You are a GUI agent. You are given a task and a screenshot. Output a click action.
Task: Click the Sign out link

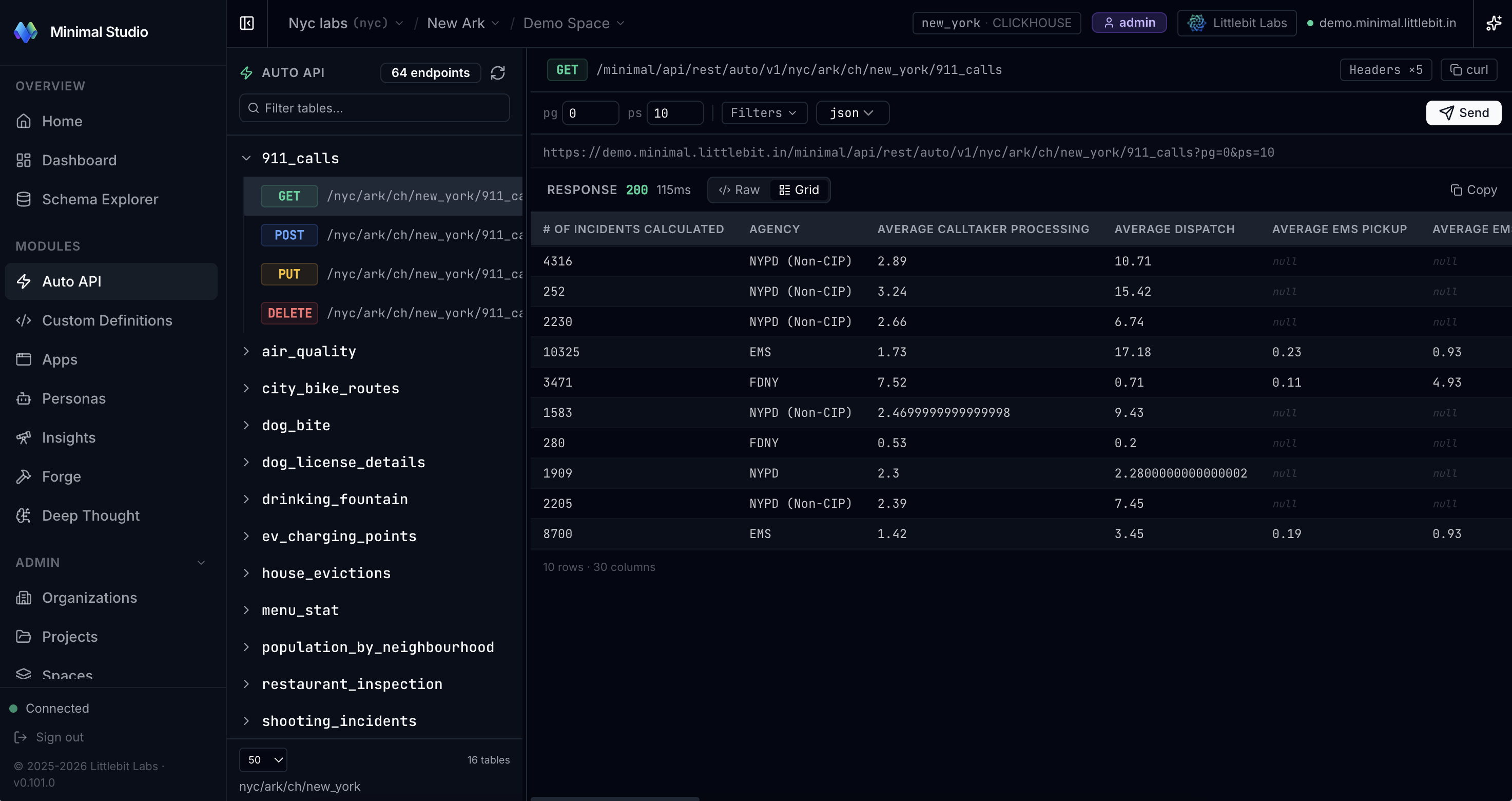[60, 737]
